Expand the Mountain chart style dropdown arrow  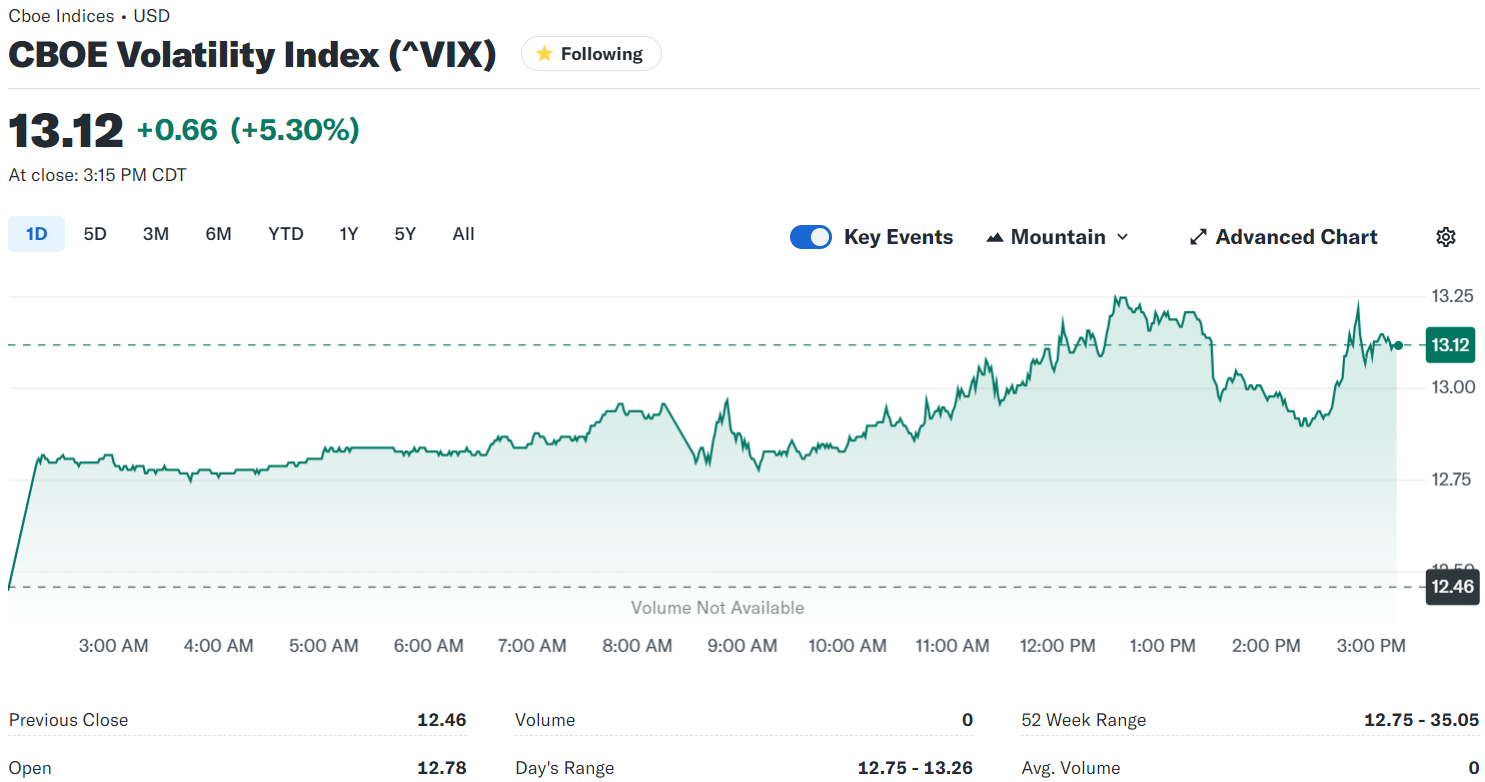point(1122,237)
